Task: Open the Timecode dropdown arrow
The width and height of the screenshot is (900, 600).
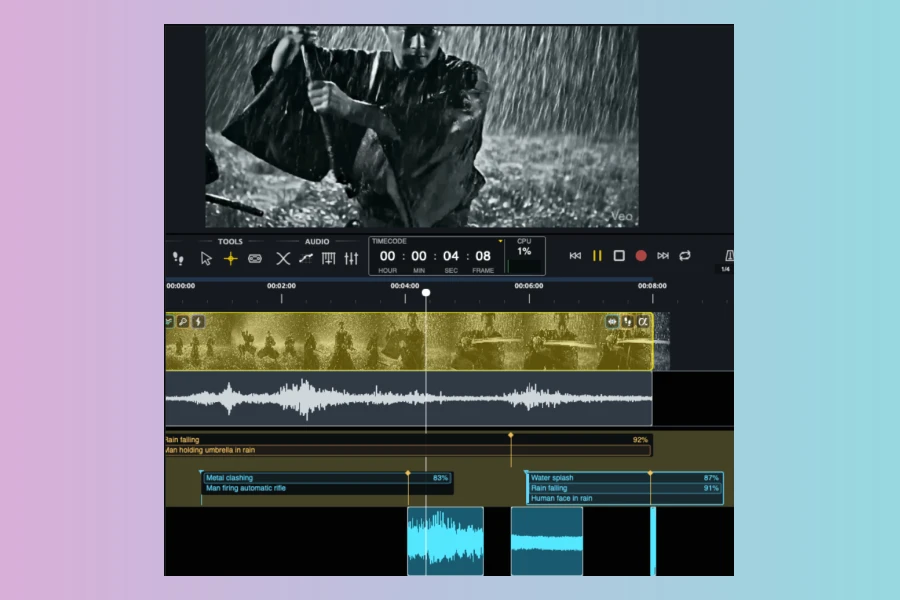Action: point(501,241)
